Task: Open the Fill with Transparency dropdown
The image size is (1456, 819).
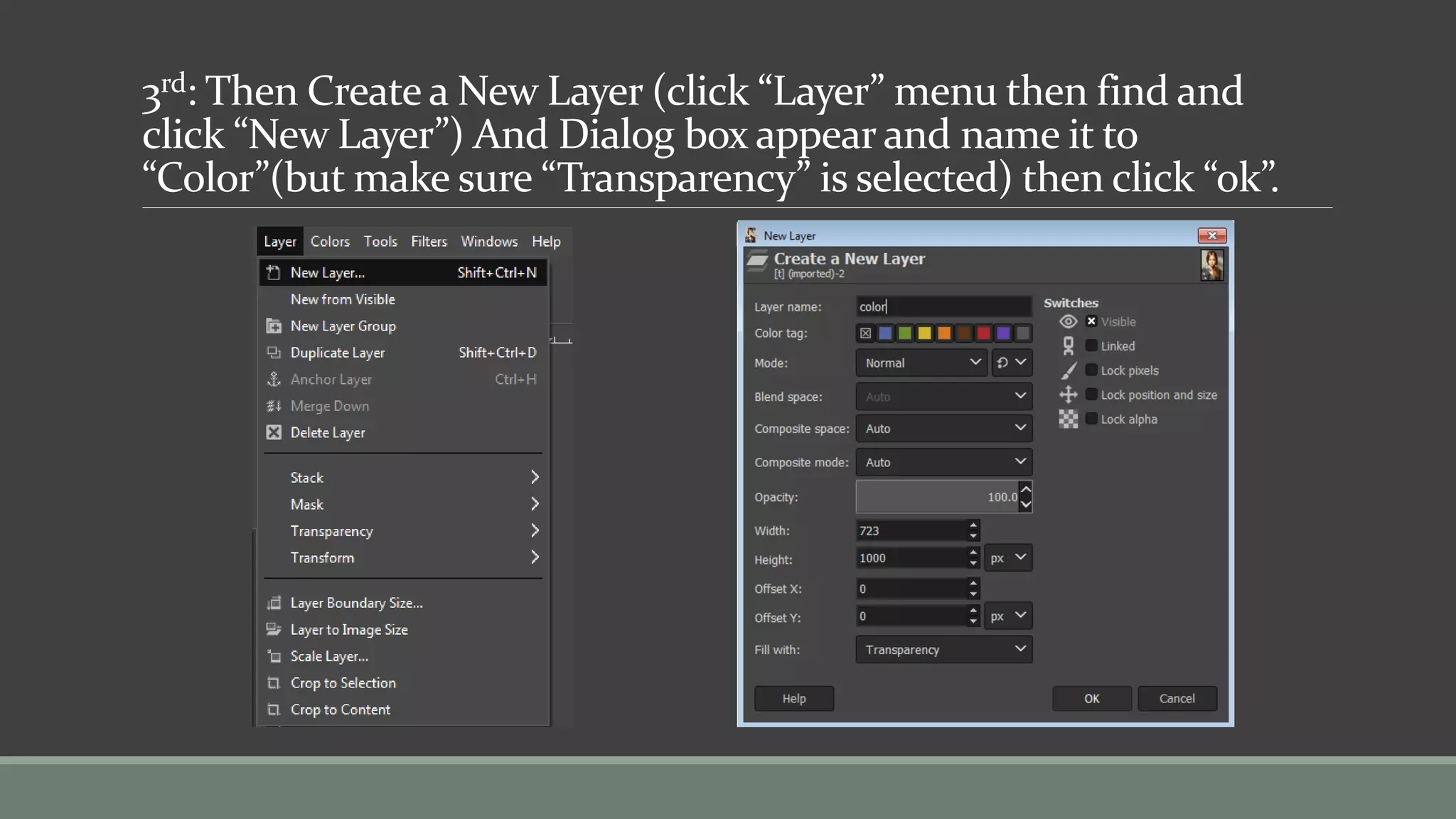Action: click(x=944, y=650)
